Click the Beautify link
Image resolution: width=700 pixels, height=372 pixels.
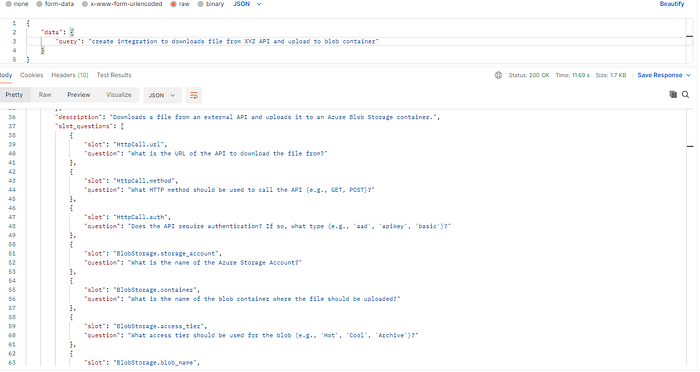pyautogui.click(x=672, y=4)
